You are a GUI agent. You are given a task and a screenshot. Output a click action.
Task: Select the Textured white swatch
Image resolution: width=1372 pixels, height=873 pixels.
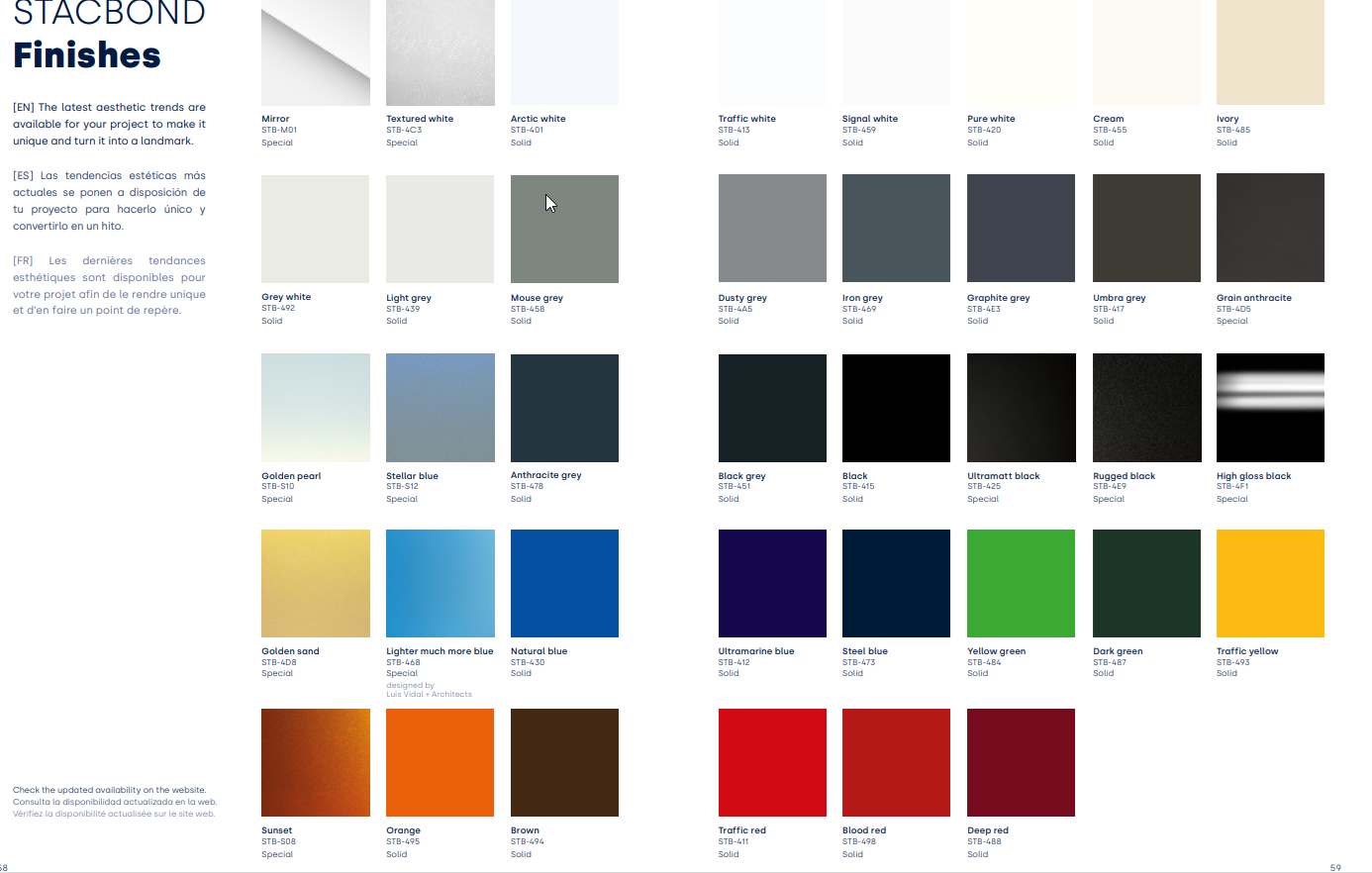tap(440, 52)
